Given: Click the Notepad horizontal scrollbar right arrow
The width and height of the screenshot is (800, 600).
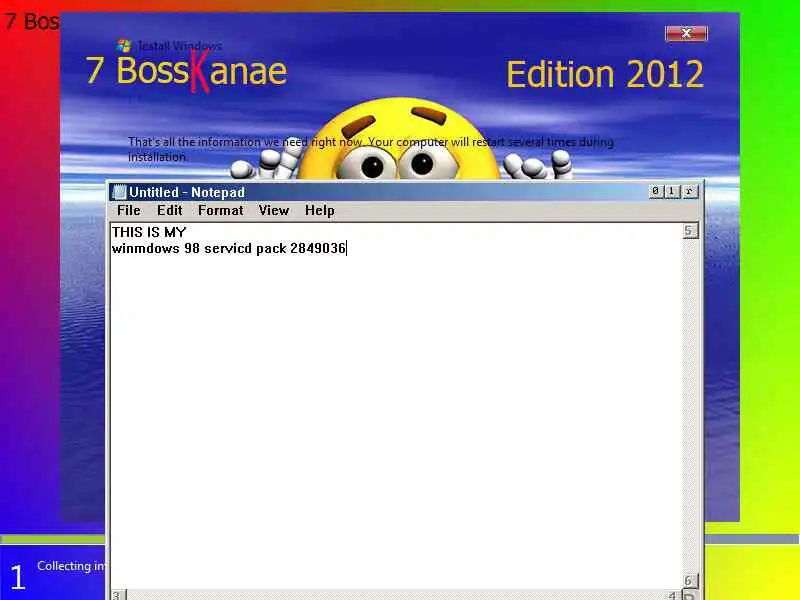Looking at the screenshot, I should 674,595.
